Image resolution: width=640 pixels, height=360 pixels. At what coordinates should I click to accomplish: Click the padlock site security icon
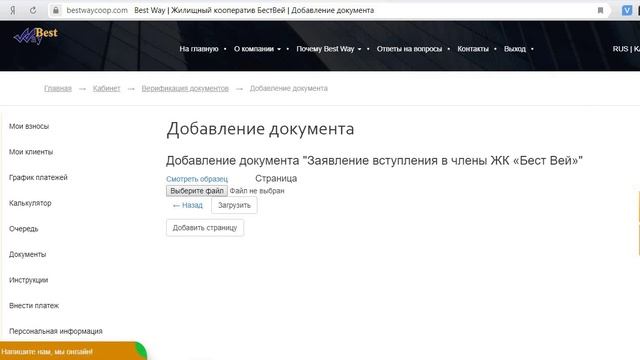pyautogui.click(x=56, y=11)
